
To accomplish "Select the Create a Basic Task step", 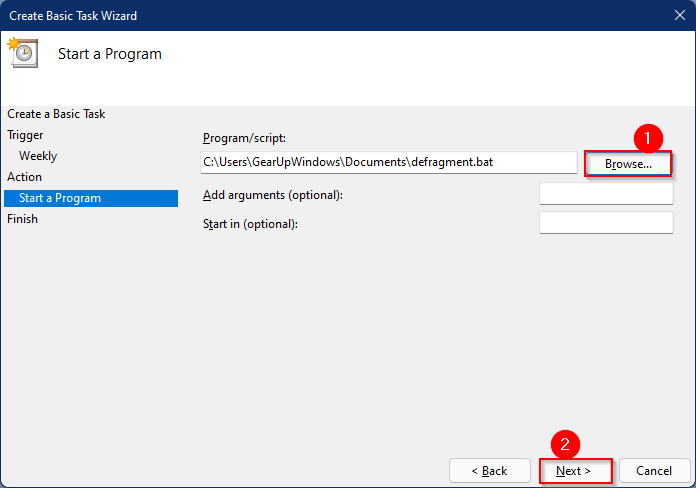I will [x=56, y=114].
